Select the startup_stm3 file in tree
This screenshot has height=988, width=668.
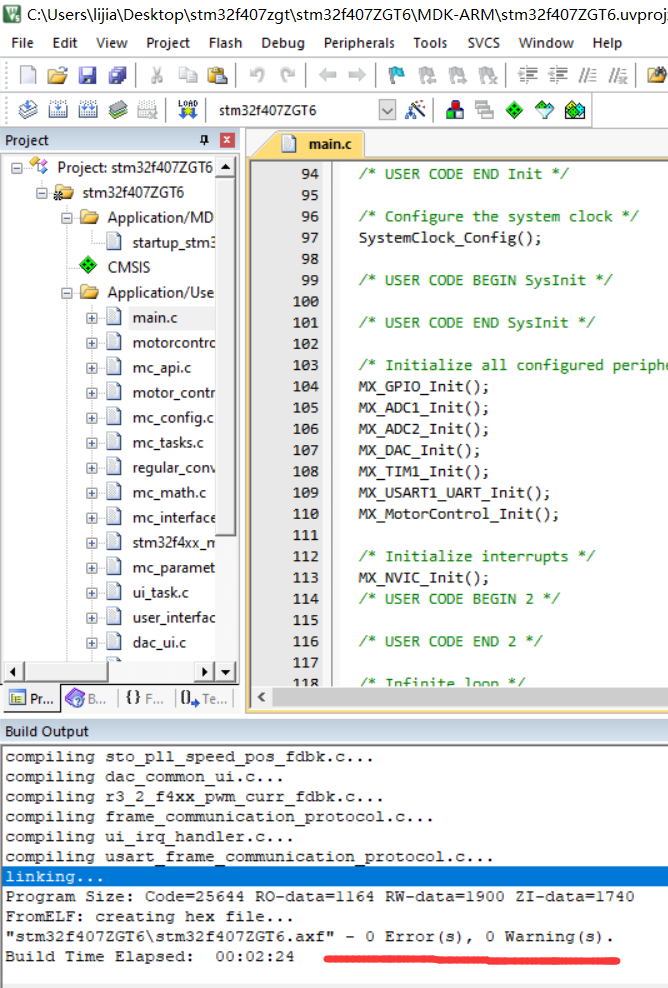[173, 243]
